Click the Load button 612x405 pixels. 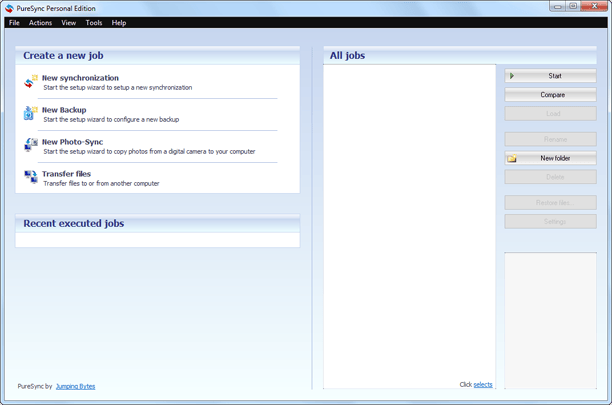point(550,114)
